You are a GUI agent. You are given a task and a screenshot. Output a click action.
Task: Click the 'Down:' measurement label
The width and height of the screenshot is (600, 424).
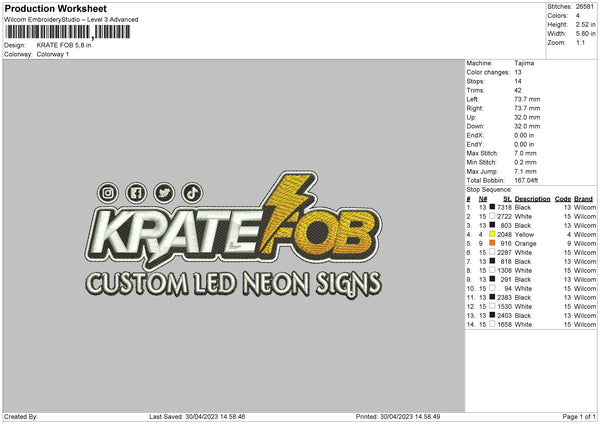coord(475,126)
